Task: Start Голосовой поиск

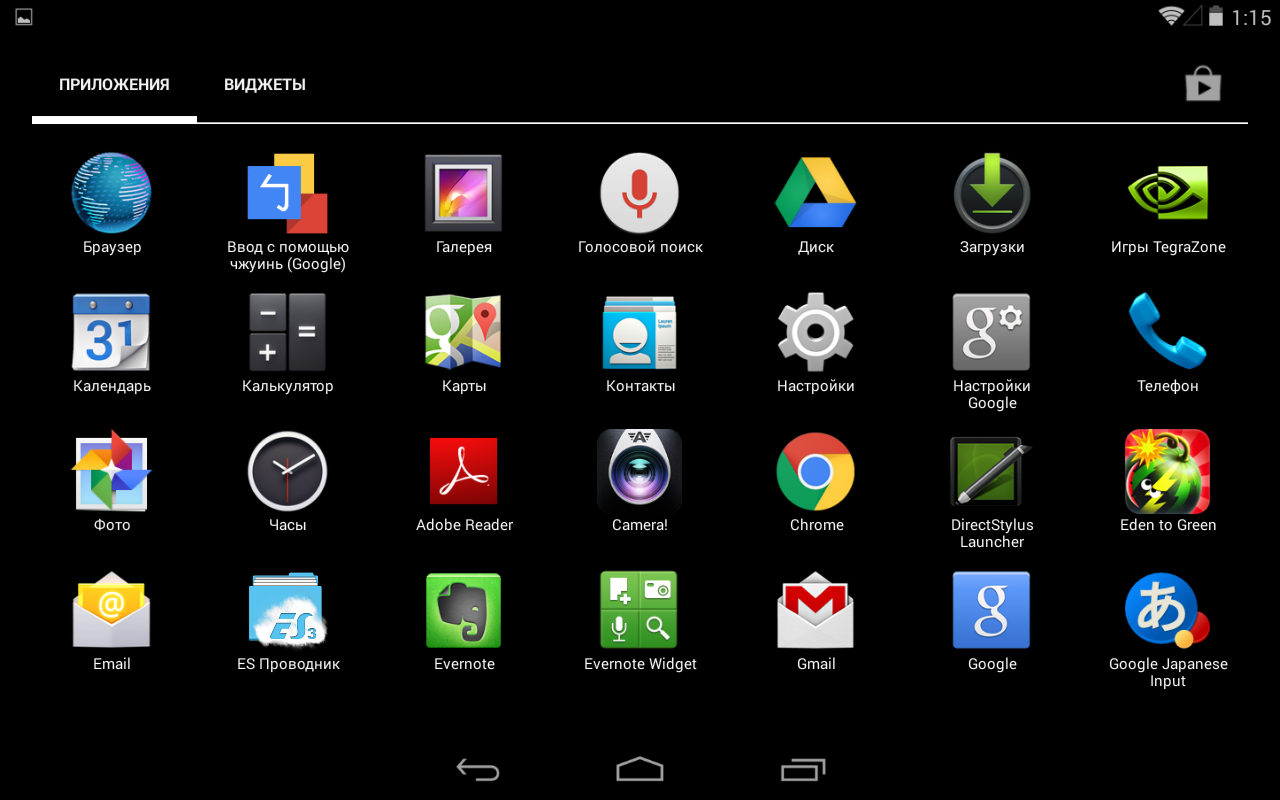Action: [x=640, y=193]
